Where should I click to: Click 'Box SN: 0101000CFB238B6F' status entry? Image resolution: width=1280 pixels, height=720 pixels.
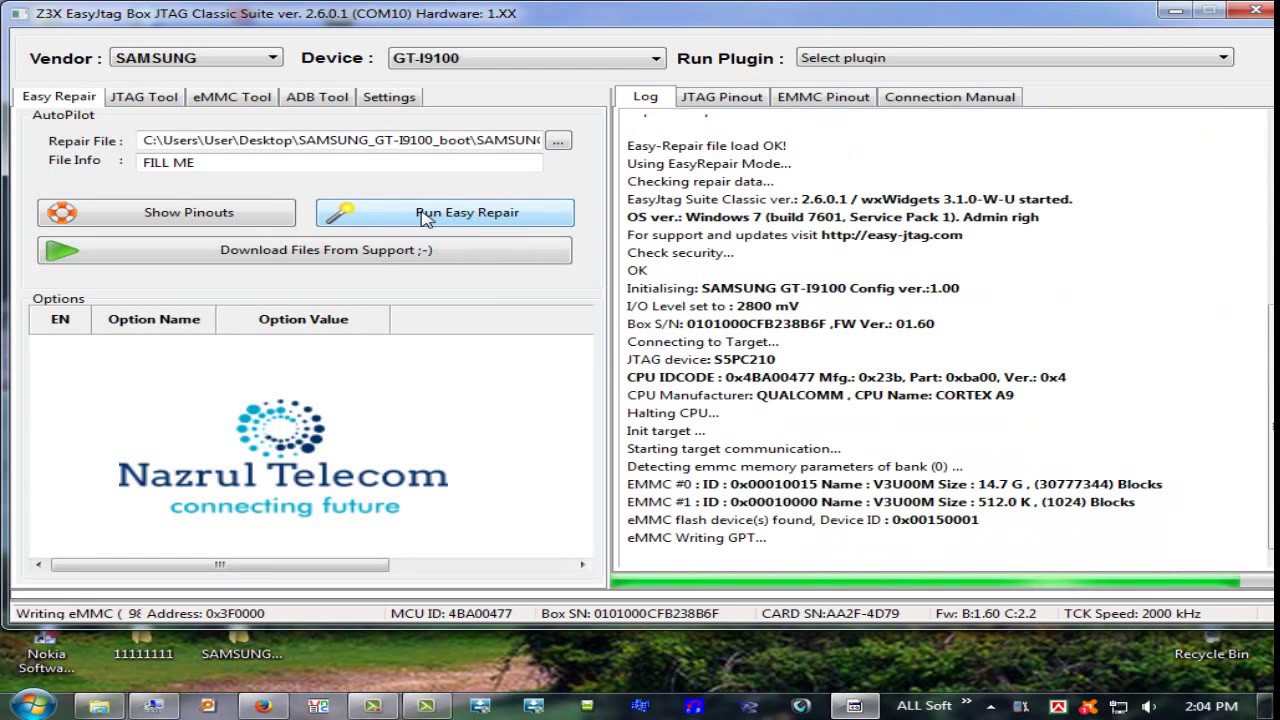pyautogui.click(x=630, y=613)
